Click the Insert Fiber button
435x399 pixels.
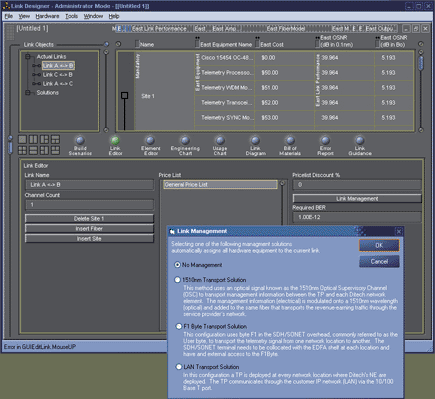89,229
